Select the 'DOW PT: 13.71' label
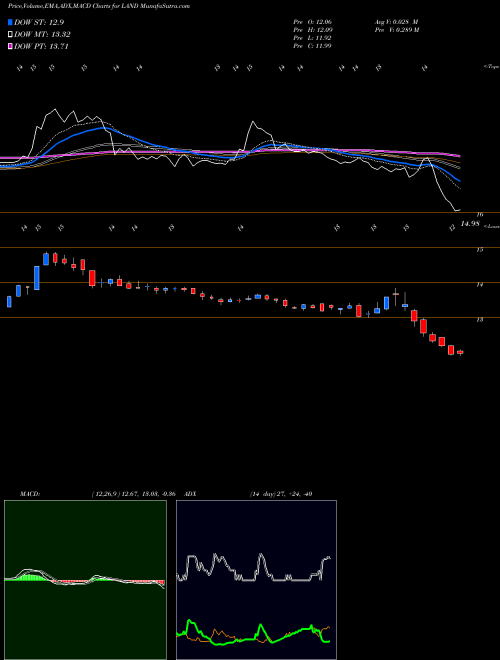Image resolution: width=500 pixels, height=660 pixels. pos(41,46)
